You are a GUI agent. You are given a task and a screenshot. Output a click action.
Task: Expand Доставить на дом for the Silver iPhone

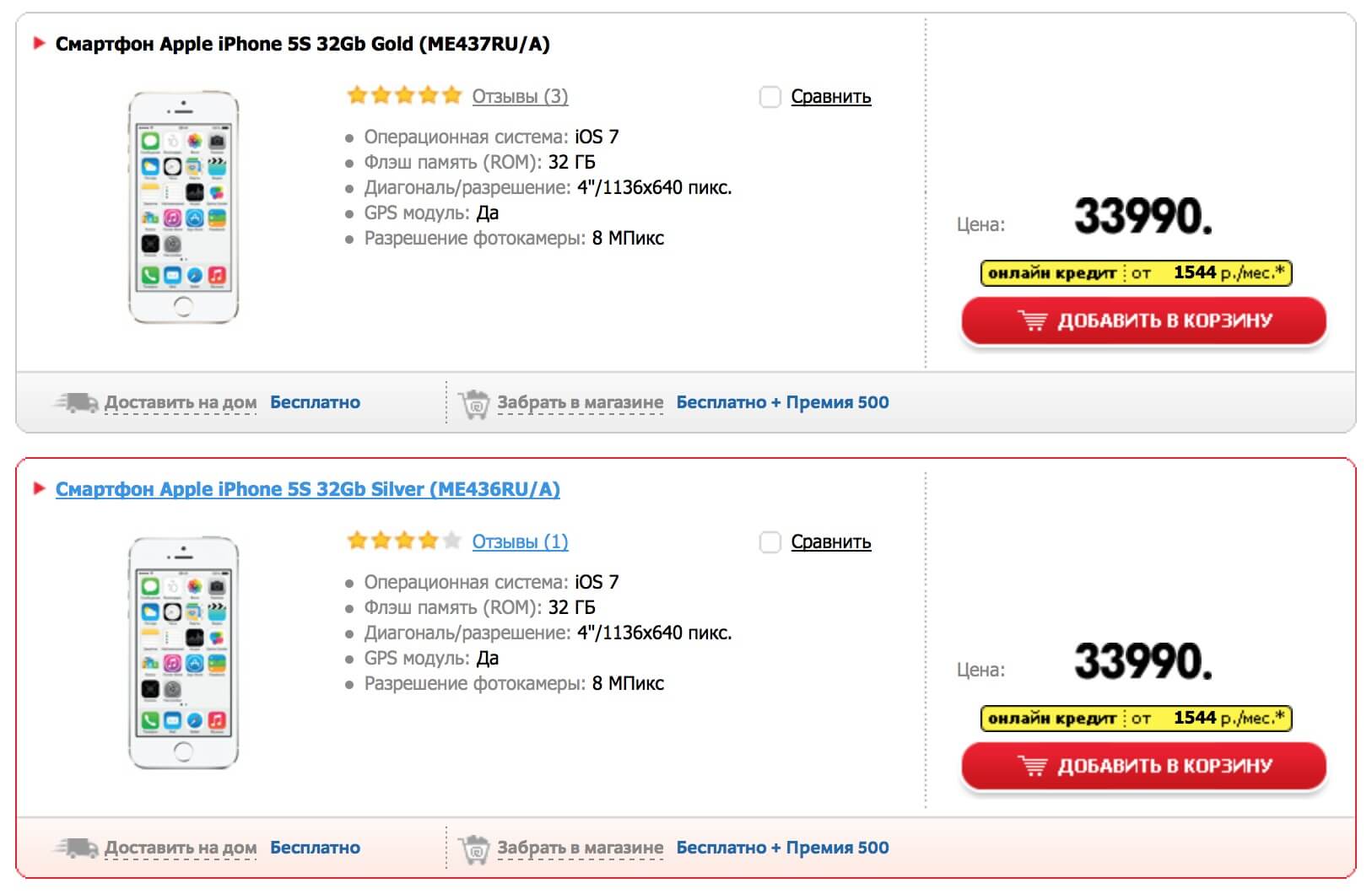(x=181, y=848)
